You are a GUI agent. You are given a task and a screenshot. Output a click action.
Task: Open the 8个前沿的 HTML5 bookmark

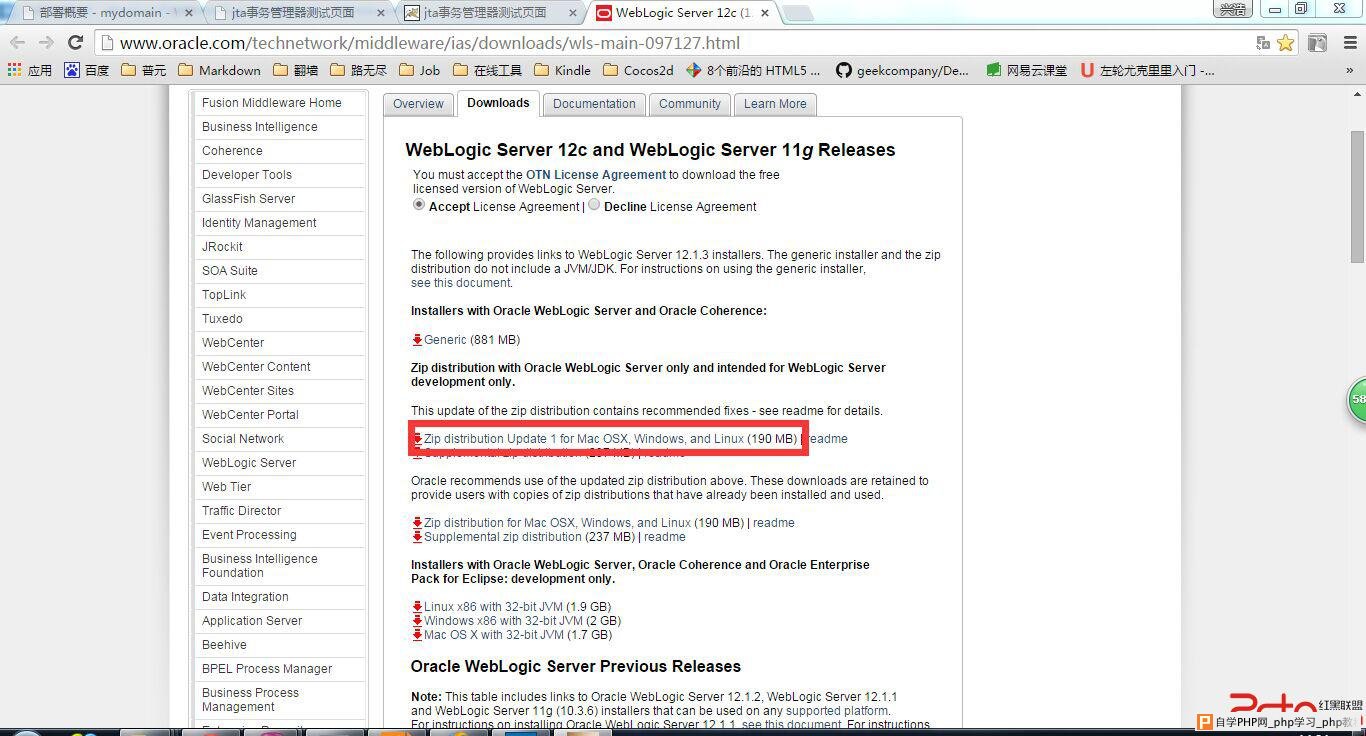coord(753,70)
